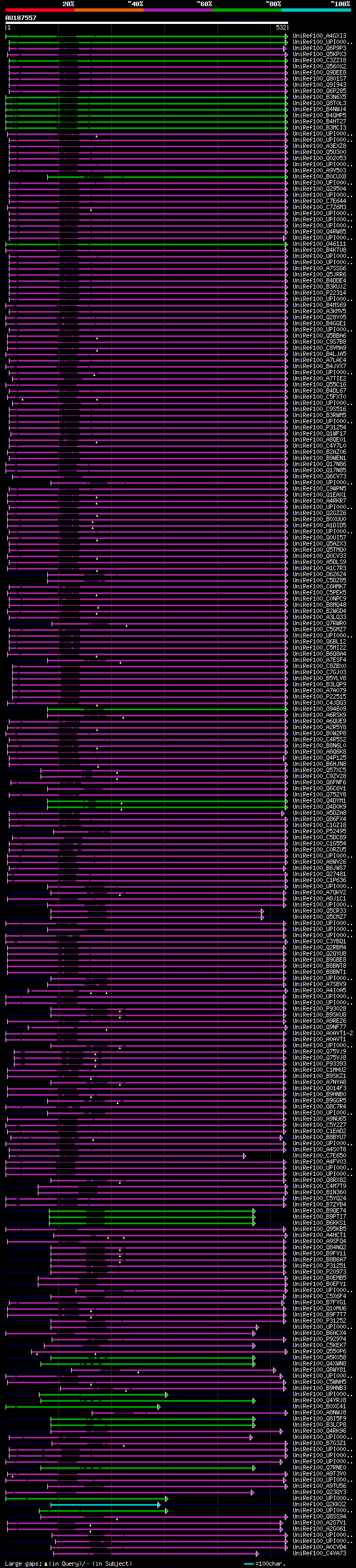
Task: Select the UniRef100_Q57XC5 label
Action: [x=319, y=770]
